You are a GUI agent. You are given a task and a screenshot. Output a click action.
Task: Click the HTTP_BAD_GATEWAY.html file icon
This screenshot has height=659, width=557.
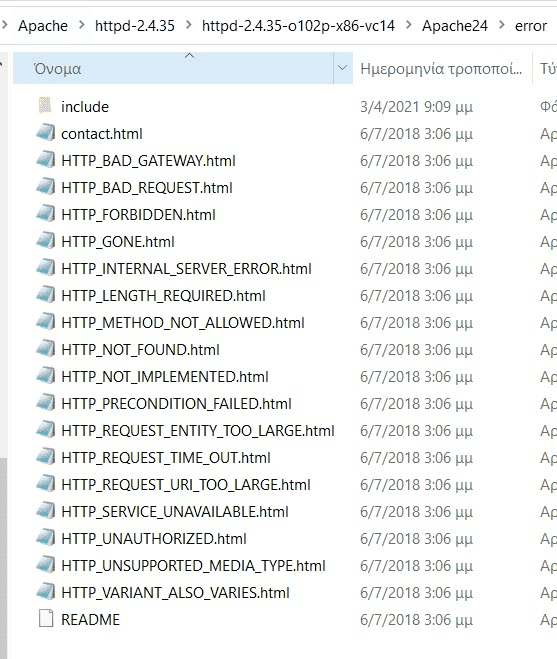click(x=45, y=160)
